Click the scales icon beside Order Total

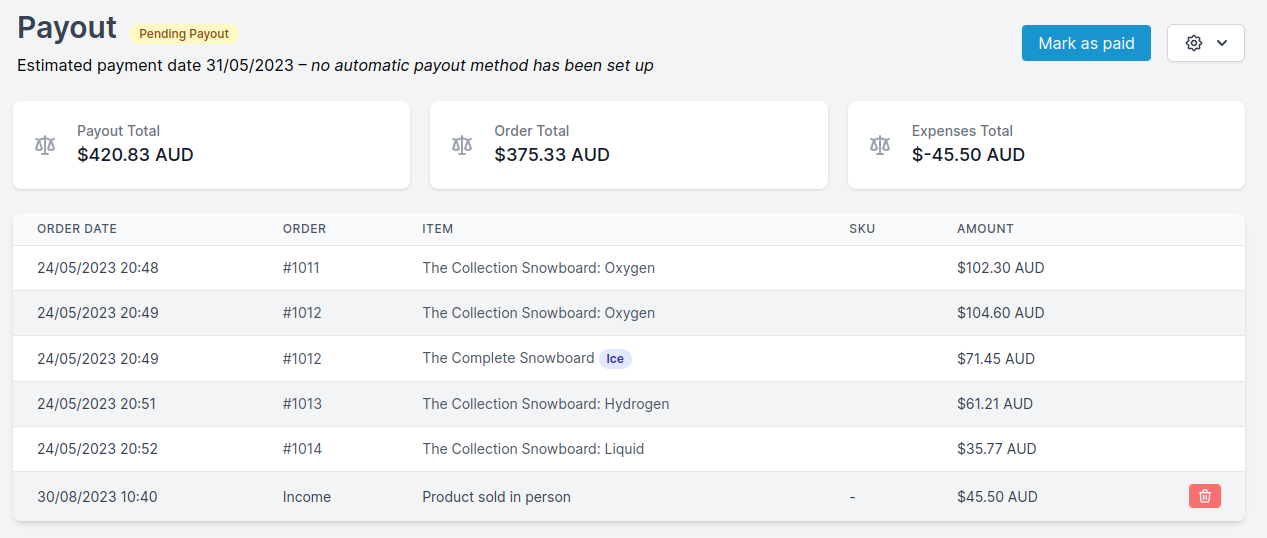(462, 144)
